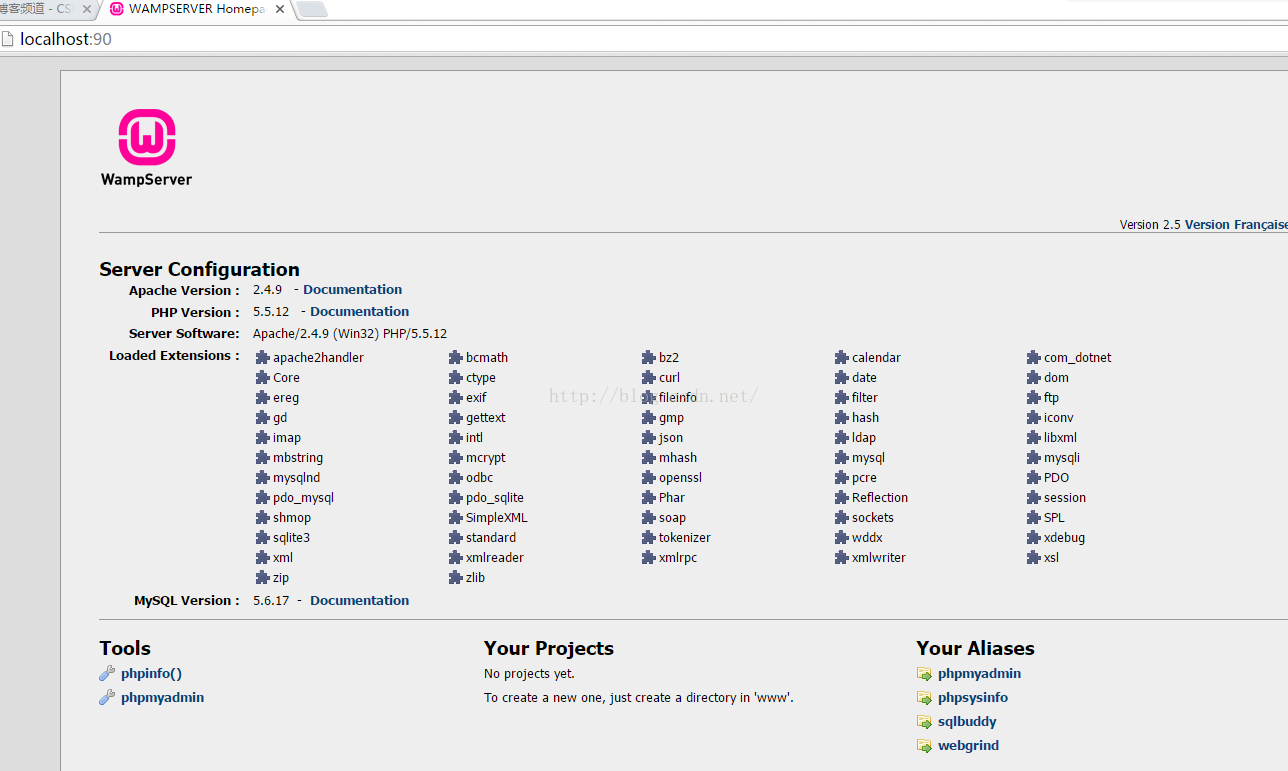Image resolution: width=1288 pixels, height=771 pixels.
Task: Click the sqlite3 extension text
Action: pyautogui.click(x=291, y=537)
